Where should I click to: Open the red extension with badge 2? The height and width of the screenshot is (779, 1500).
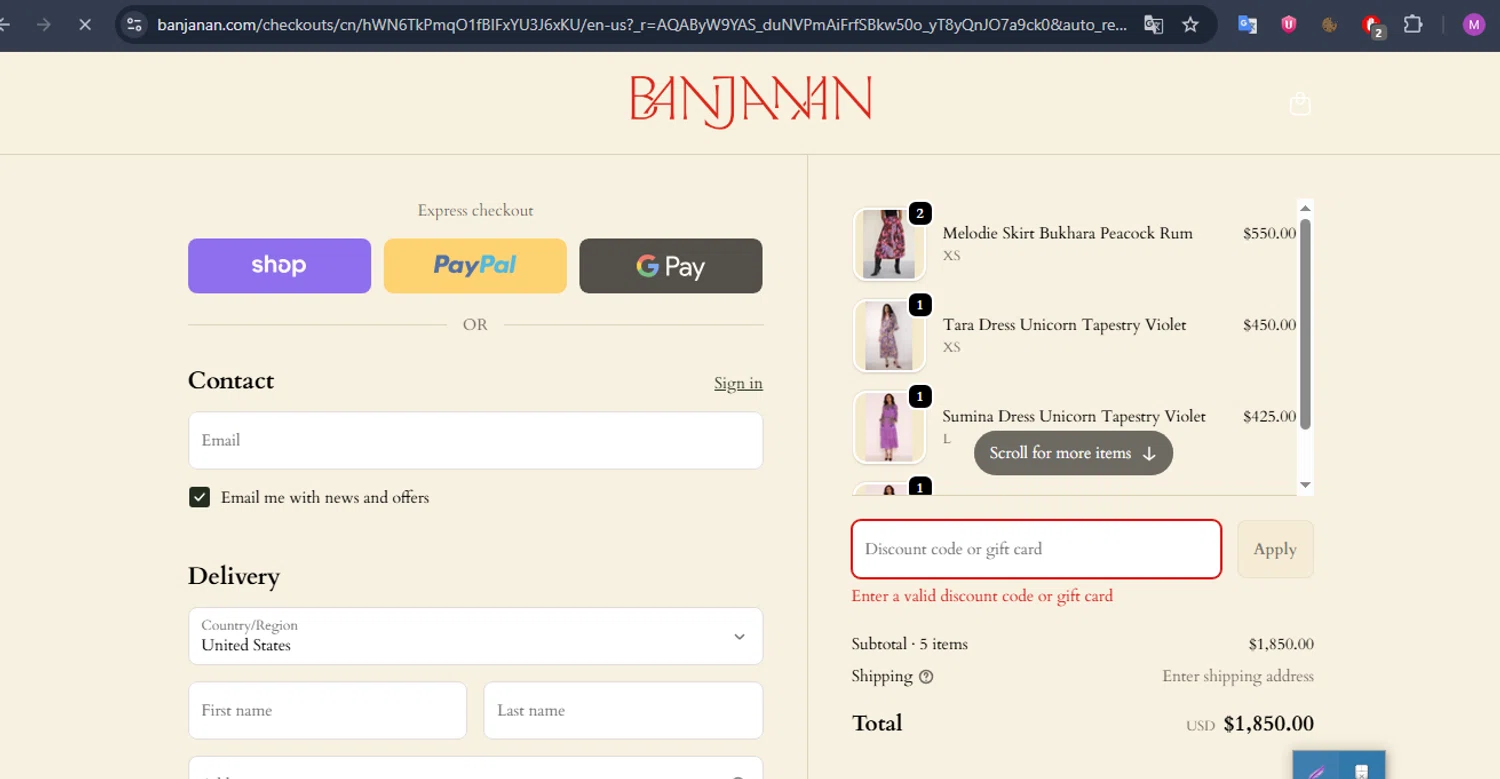click(x=1372, y=26)
